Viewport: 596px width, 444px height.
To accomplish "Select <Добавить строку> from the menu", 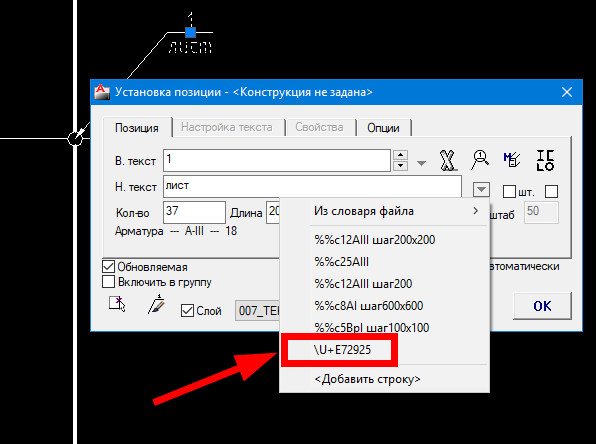I will [367, 379].
